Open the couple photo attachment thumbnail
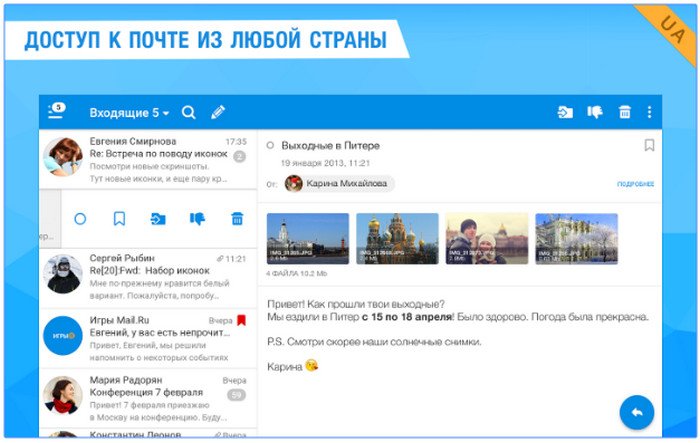The height and width of the screenshot is (443, 700). 487,238
